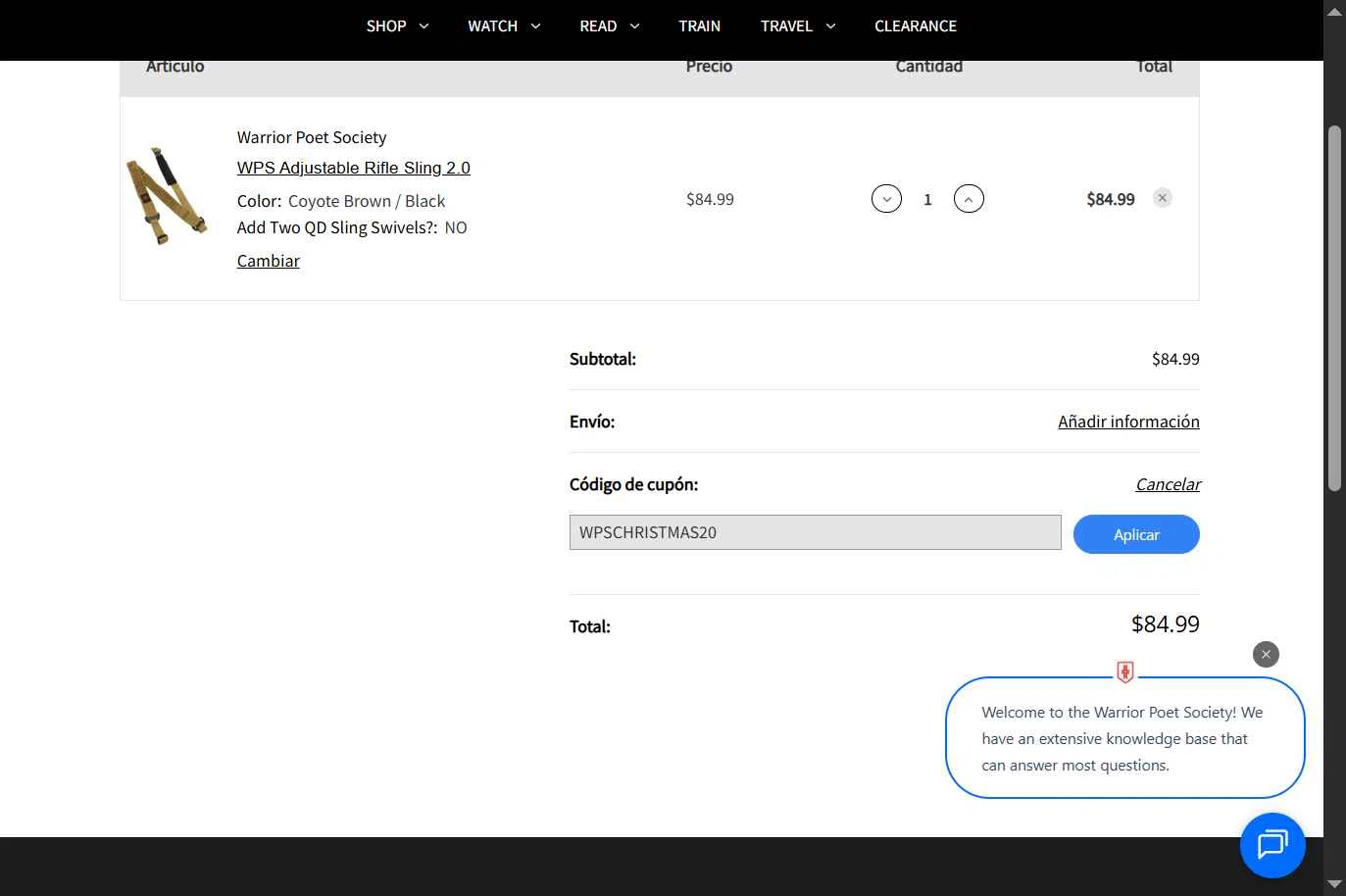Open WPS Adjustable Rifle Sling 2.0 link
1346x896 pixels.
click(354, 168)
